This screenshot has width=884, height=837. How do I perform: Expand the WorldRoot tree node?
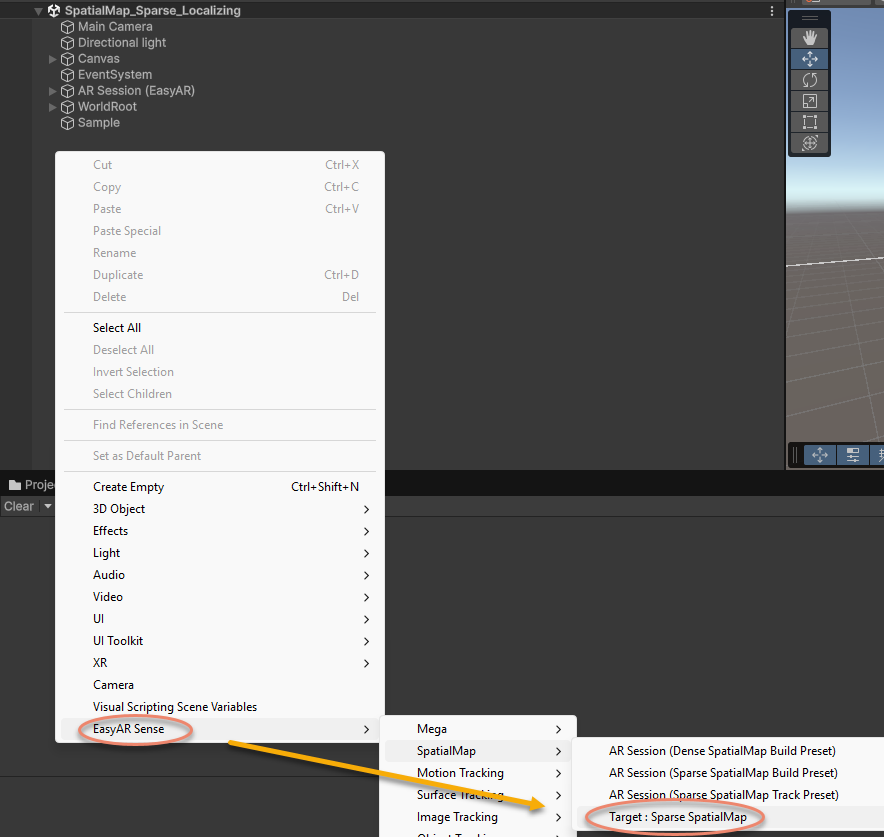(53, 107)
